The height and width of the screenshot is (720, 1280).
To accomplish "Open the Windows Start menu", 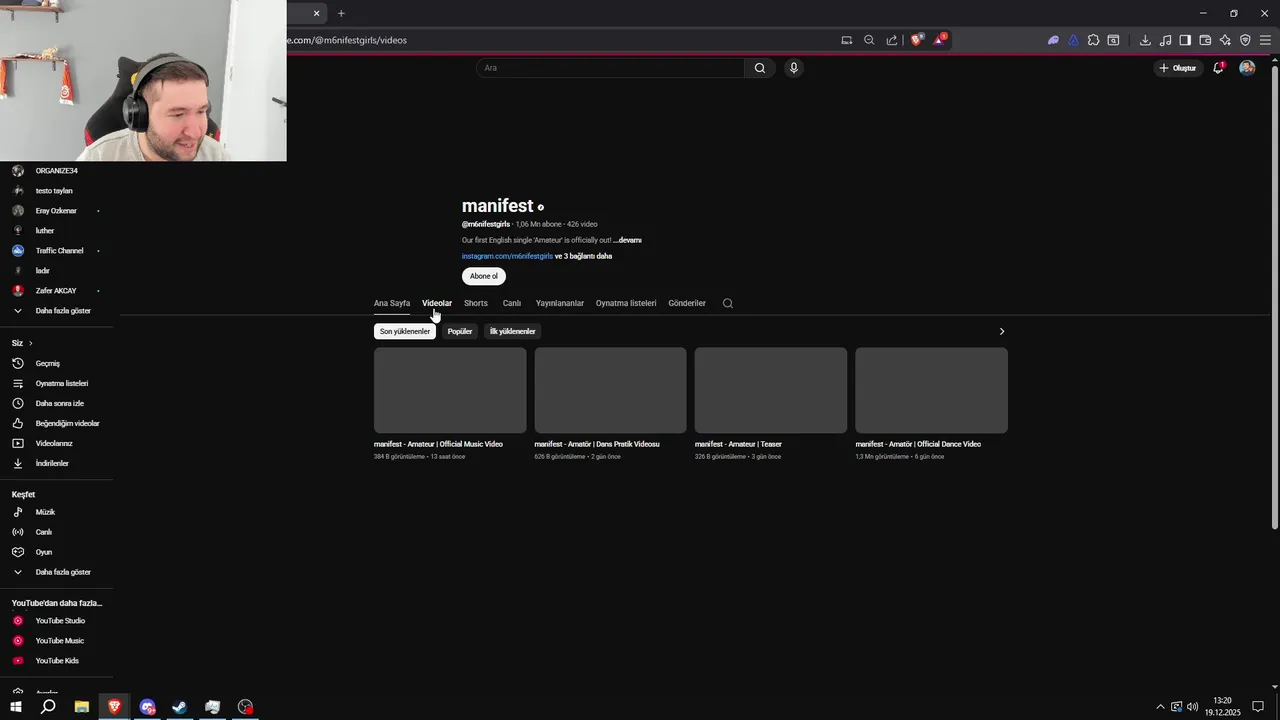I will pyautogui.click(x=16, y=707).
